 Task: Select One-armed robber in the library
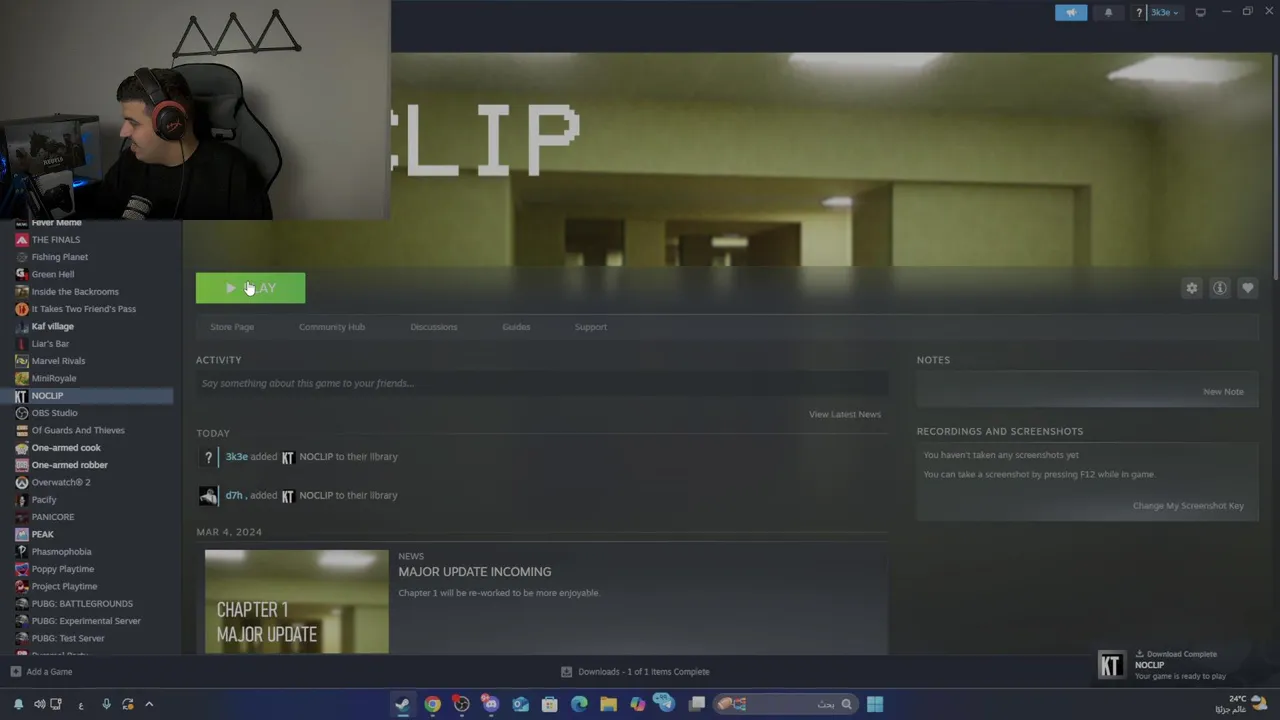click(70, 465)
